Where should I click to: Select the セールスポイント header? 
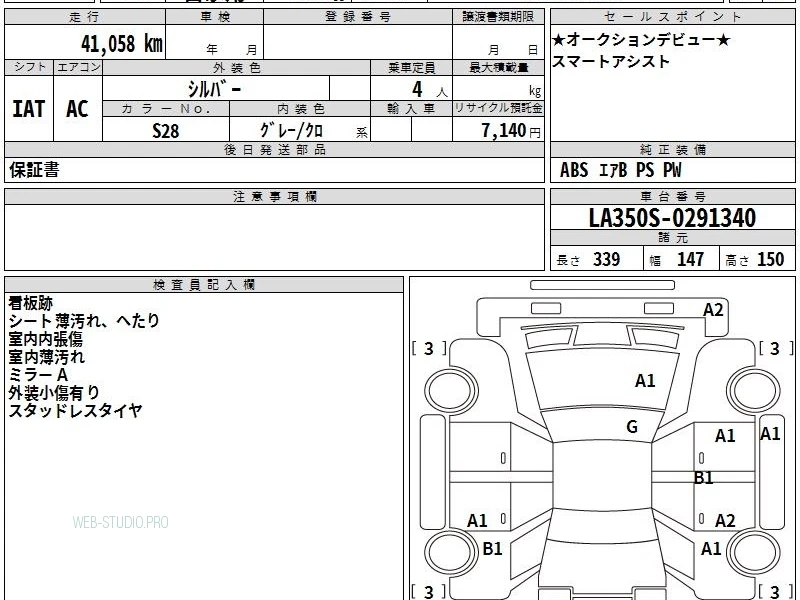coord(672,17)
